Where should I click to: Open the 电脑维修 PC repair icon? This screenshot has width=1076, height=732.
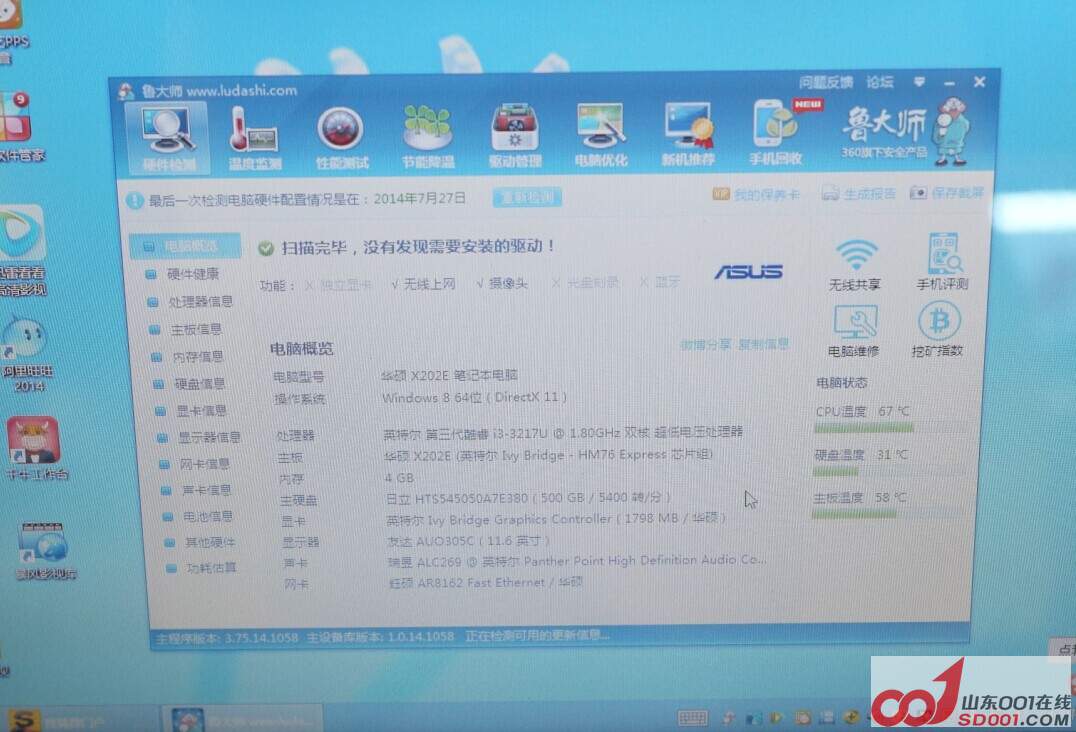pyautogui.click(x=854, y=332)
